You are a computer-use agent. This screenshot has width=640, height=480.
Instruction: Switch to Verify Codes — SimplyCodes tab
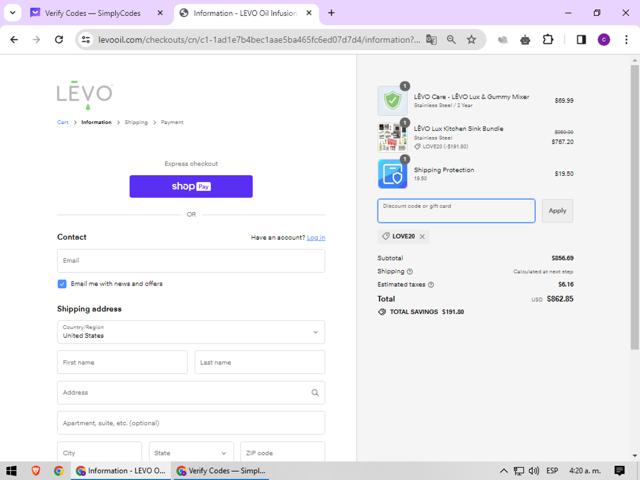pos(92,13)
